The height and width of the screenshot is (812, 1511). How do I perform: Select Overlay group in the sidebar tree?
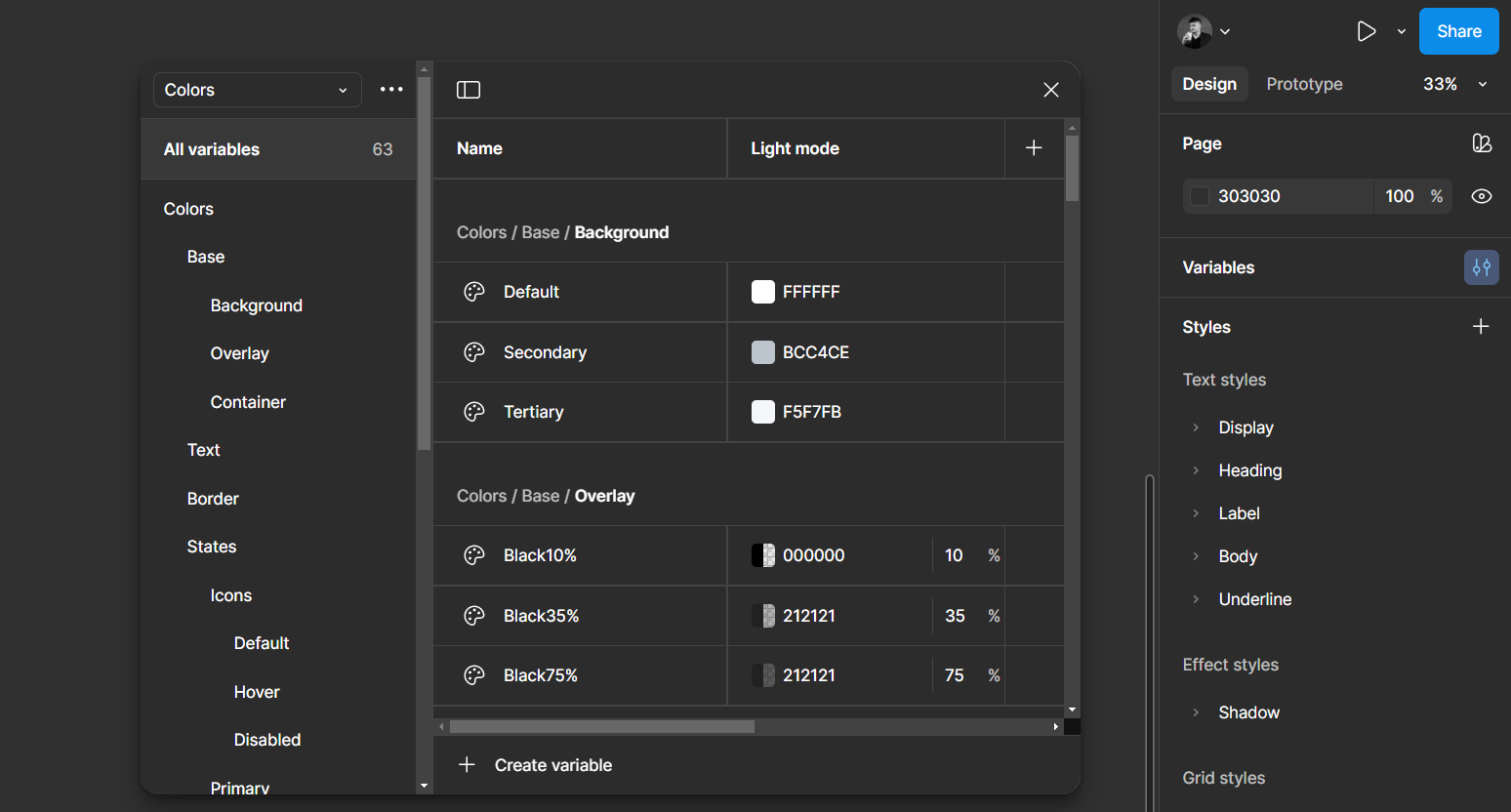pyautogui.click(x=239, y=353)
